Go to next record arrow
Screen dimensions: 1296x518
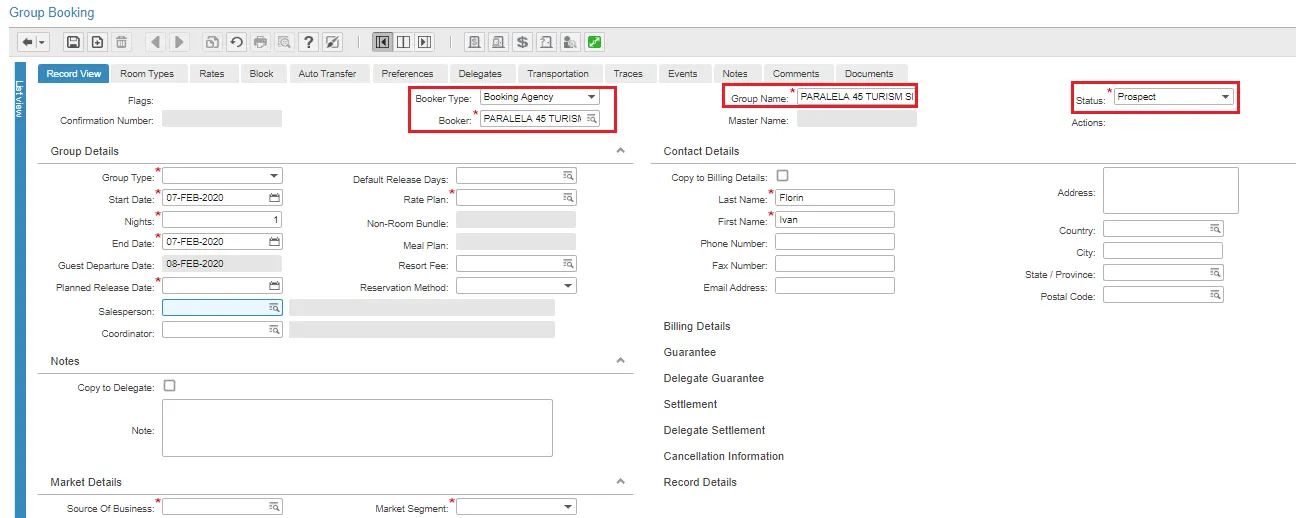click(x=179, y=42)
